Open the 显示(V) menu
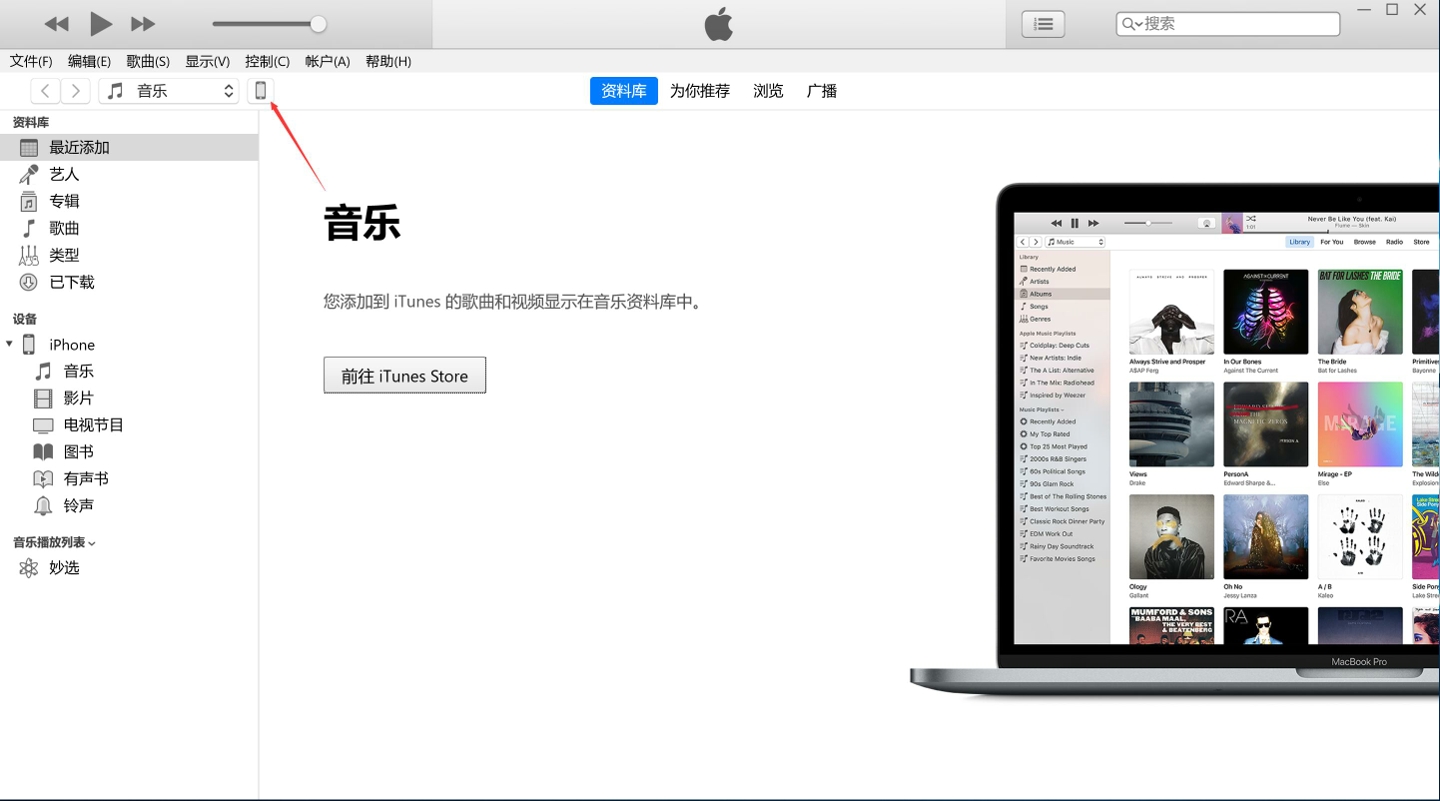Screen dimensions: 1440x801 [207, 61]
